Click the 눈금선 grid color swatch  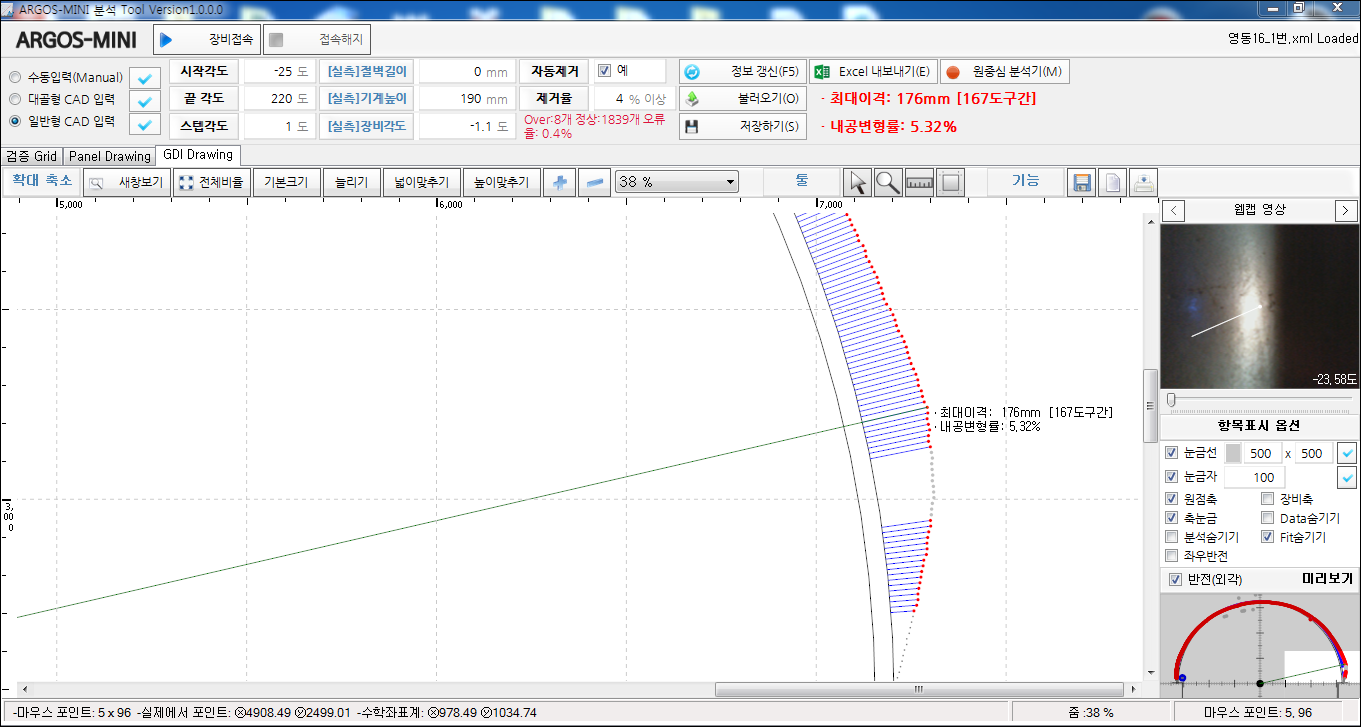1232,453
